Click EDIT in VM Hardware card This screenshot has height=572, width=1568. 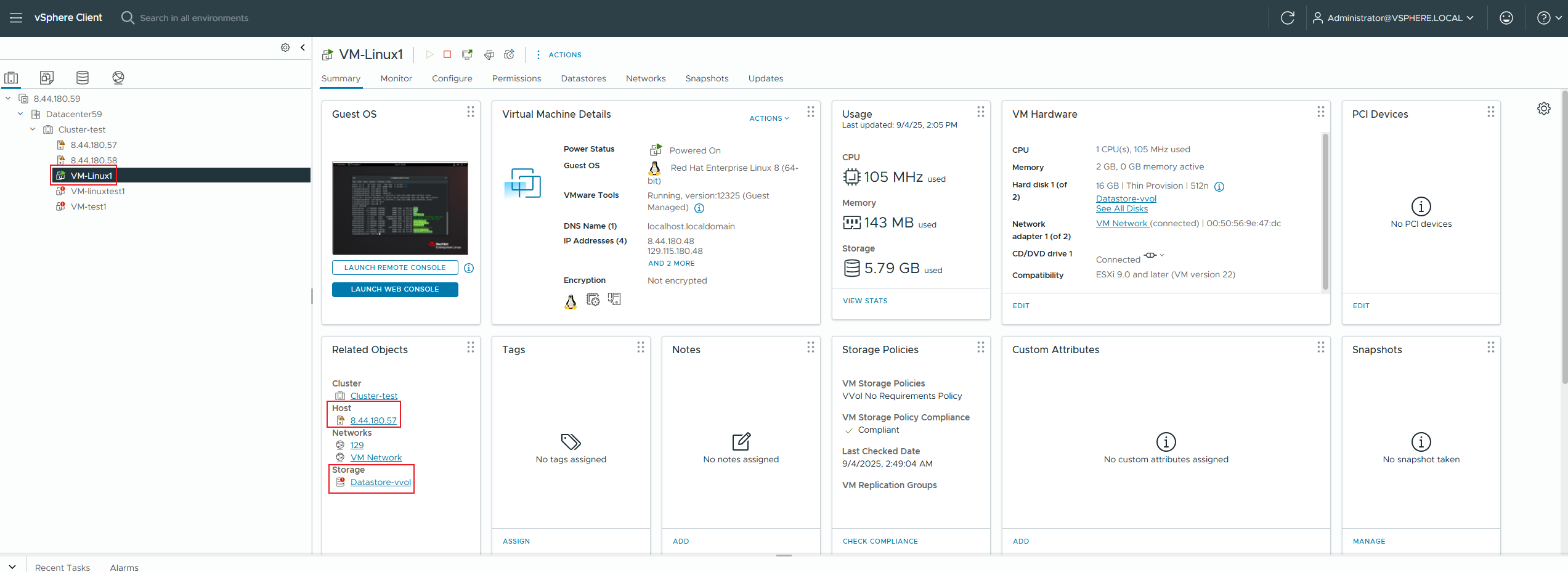[x=1021, y=306]
